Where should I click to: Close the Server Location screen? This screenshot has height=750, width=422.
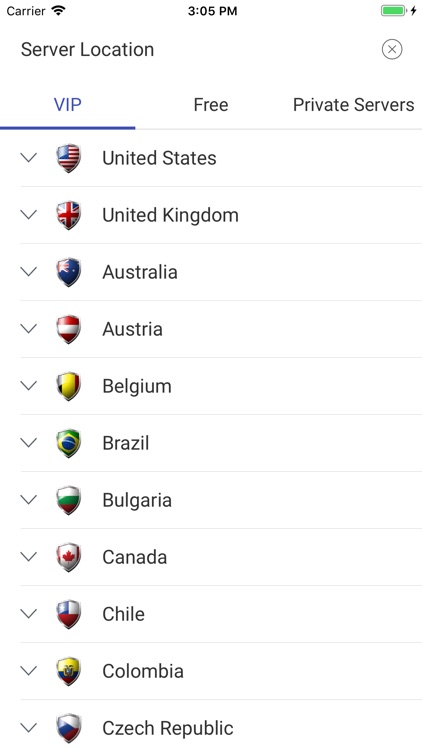click(392, 49)
